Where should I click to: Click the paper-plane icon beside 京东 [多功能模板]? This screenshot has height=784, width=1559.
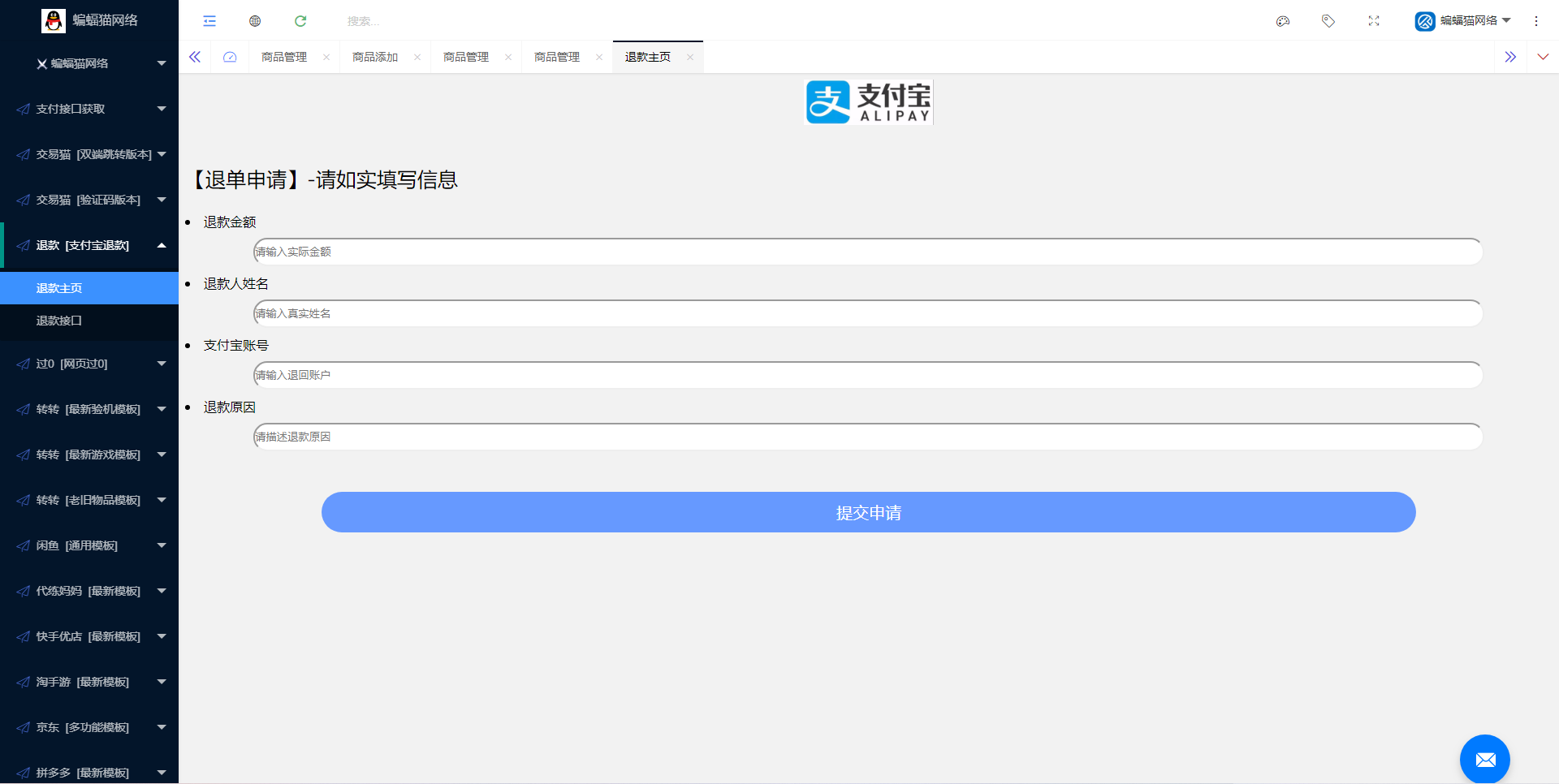pyautogui.click(x=24, y=727)
